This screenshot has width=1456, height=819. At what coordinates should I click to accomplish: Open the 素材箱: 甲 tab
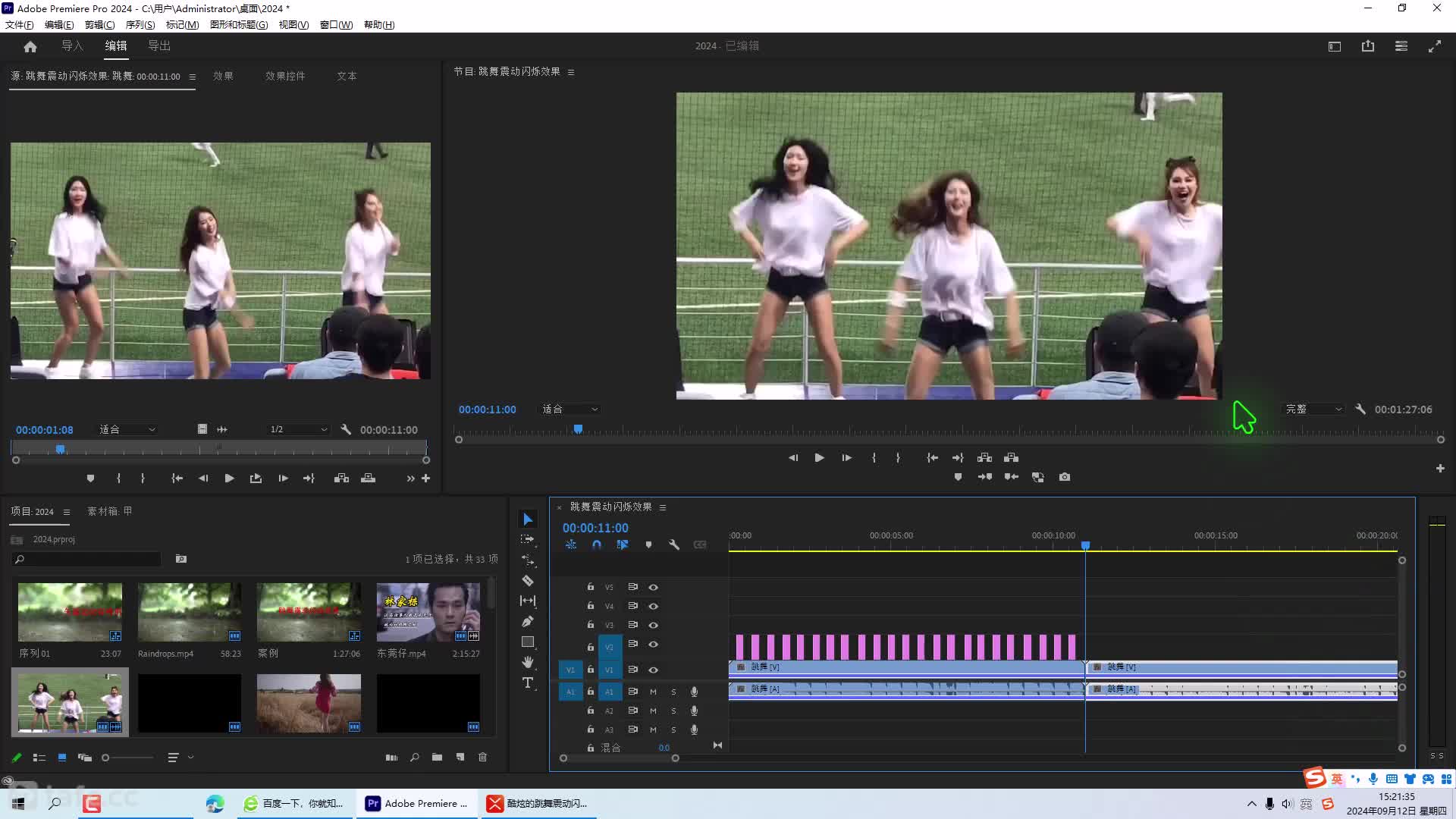tap(110, 511)
